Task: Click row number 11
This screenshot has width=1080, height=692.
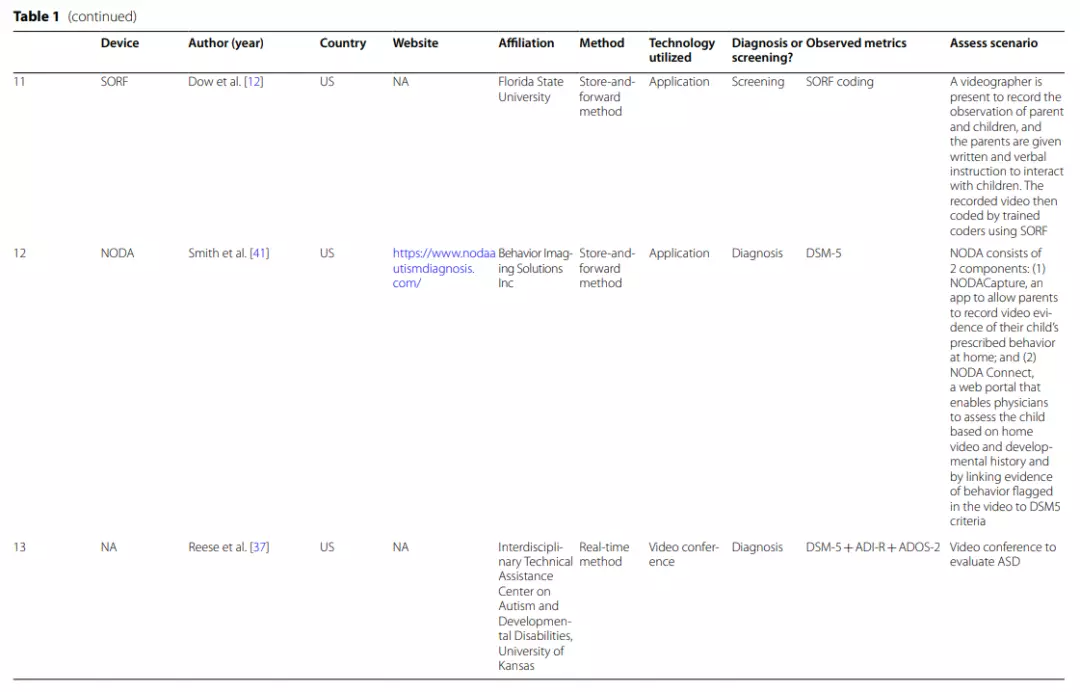Action: tap(19, 81)
